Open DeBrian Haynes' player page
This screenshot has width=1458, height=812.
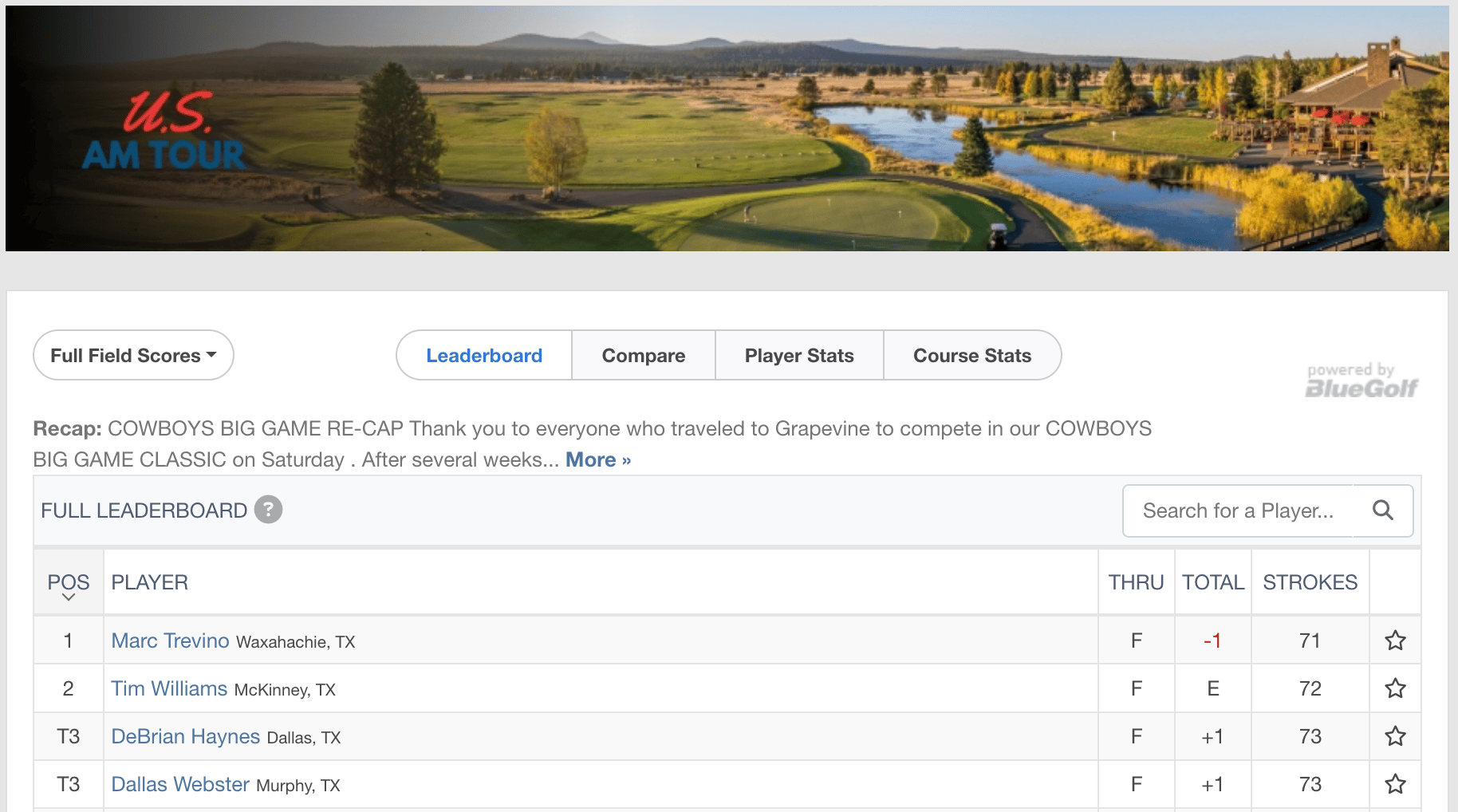pyautogui.click(x=185, y=736)
